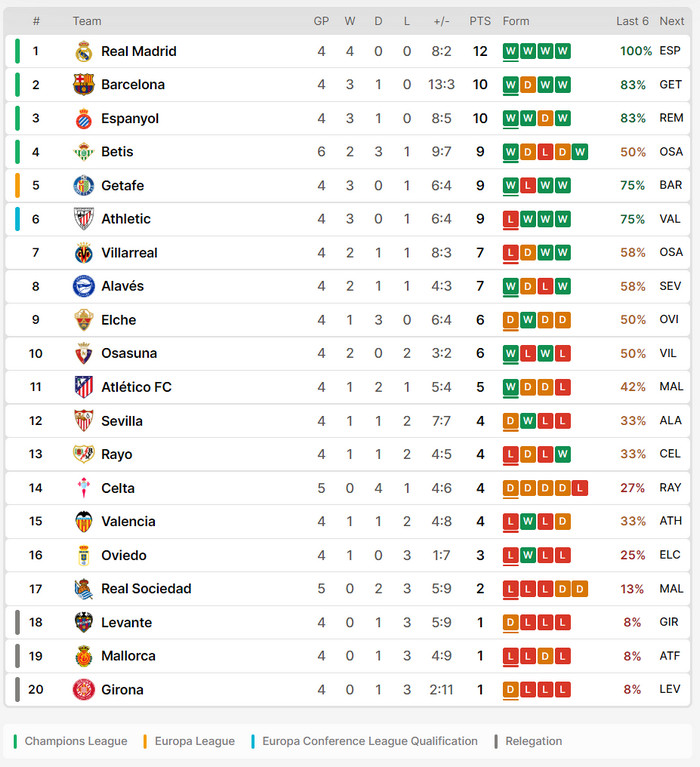Click the Girona club crest
This screenshot has width=700, height=767.
(x=84, y=689)
